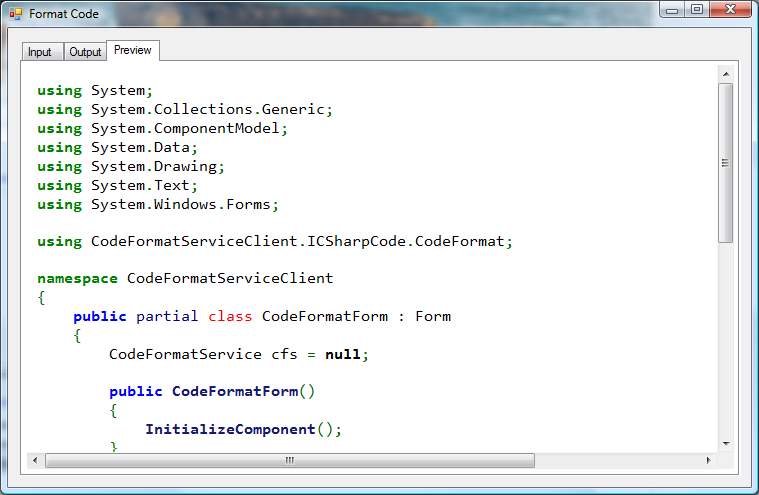Click the InitializeComponent method call in code

[230, 429]
